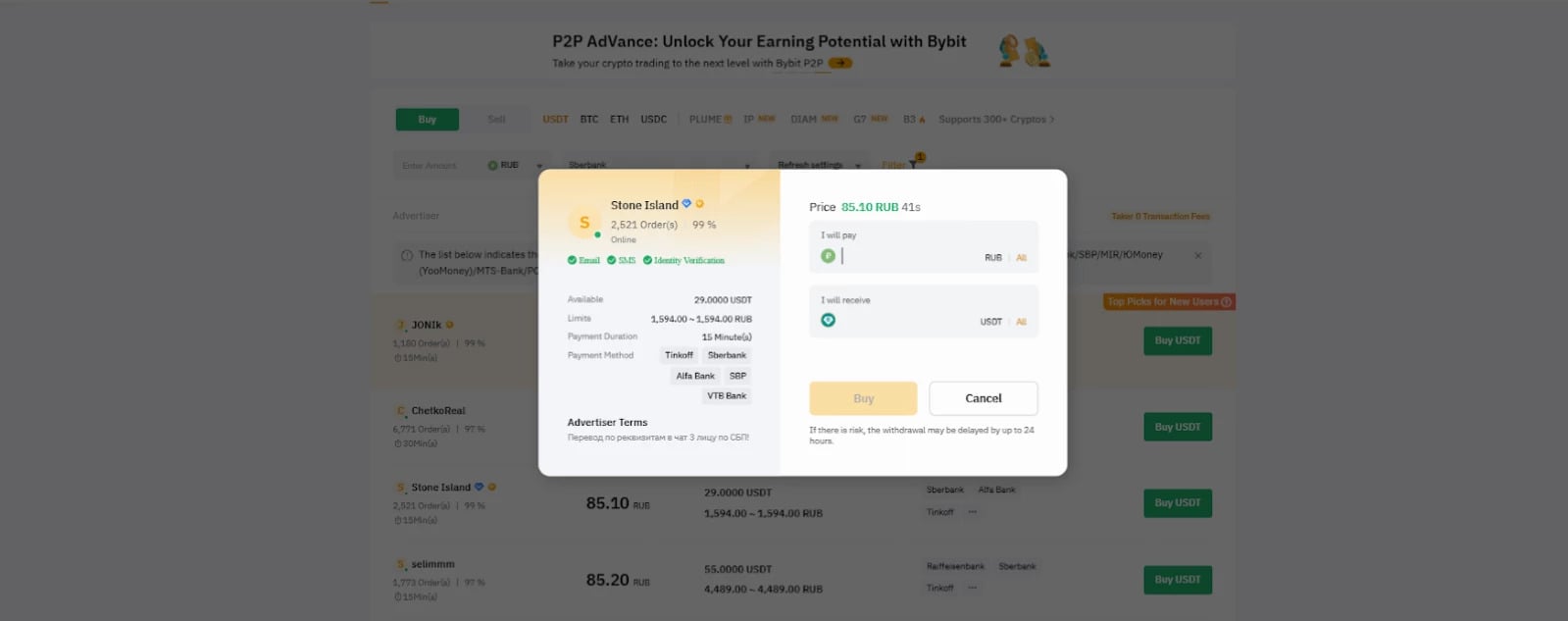
Task: Close the payment methods notice banner
Action: [1197, 255]
